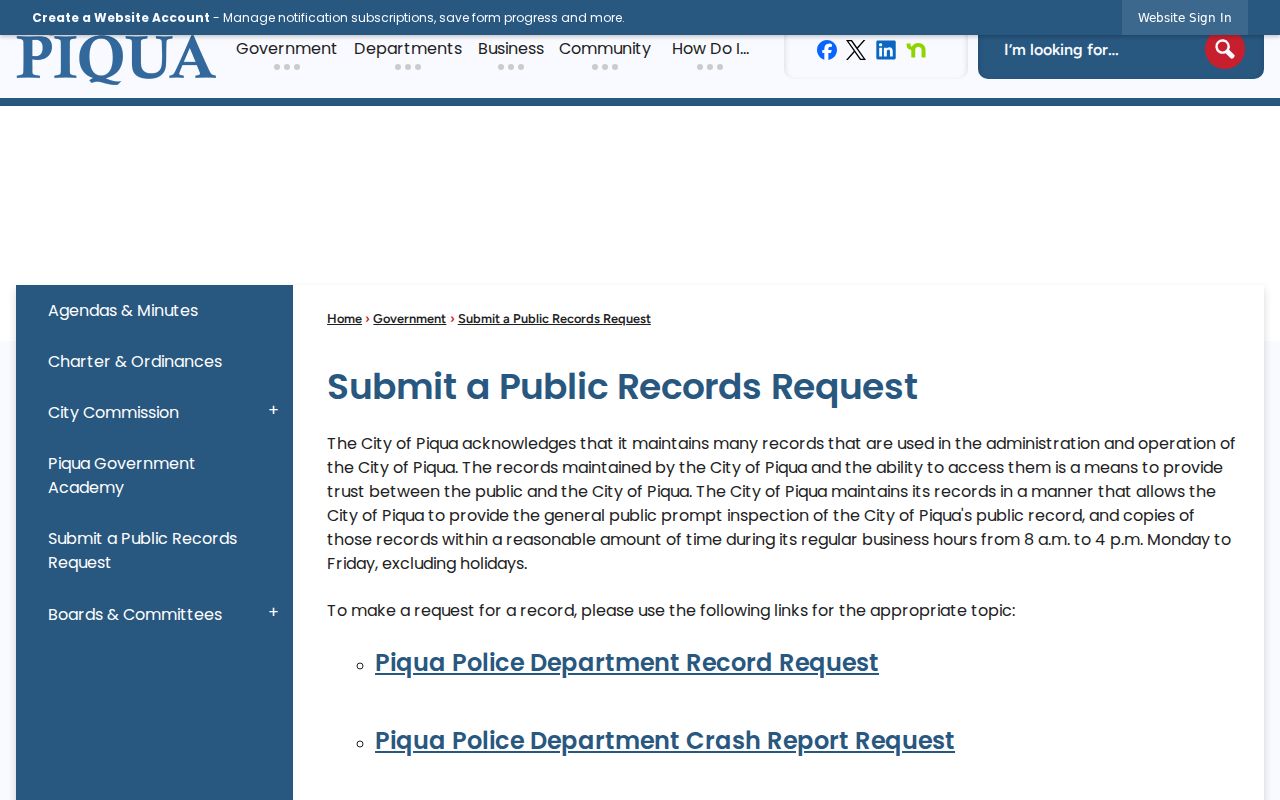Click the Submit a Public Records Request heading

pyautogui.click(x=622, y=387)
